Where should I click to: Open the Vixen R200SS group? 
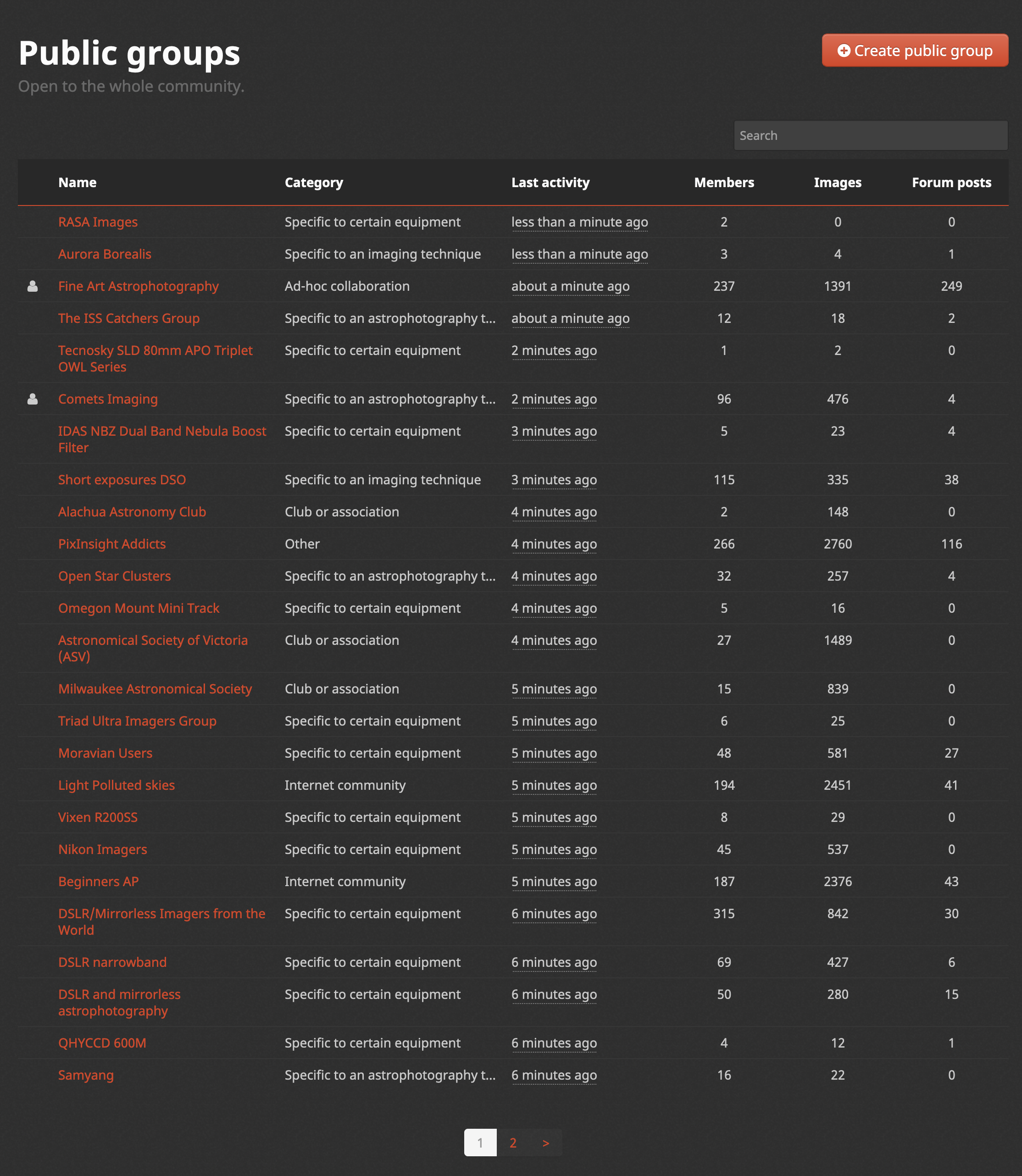coord(98,817)
